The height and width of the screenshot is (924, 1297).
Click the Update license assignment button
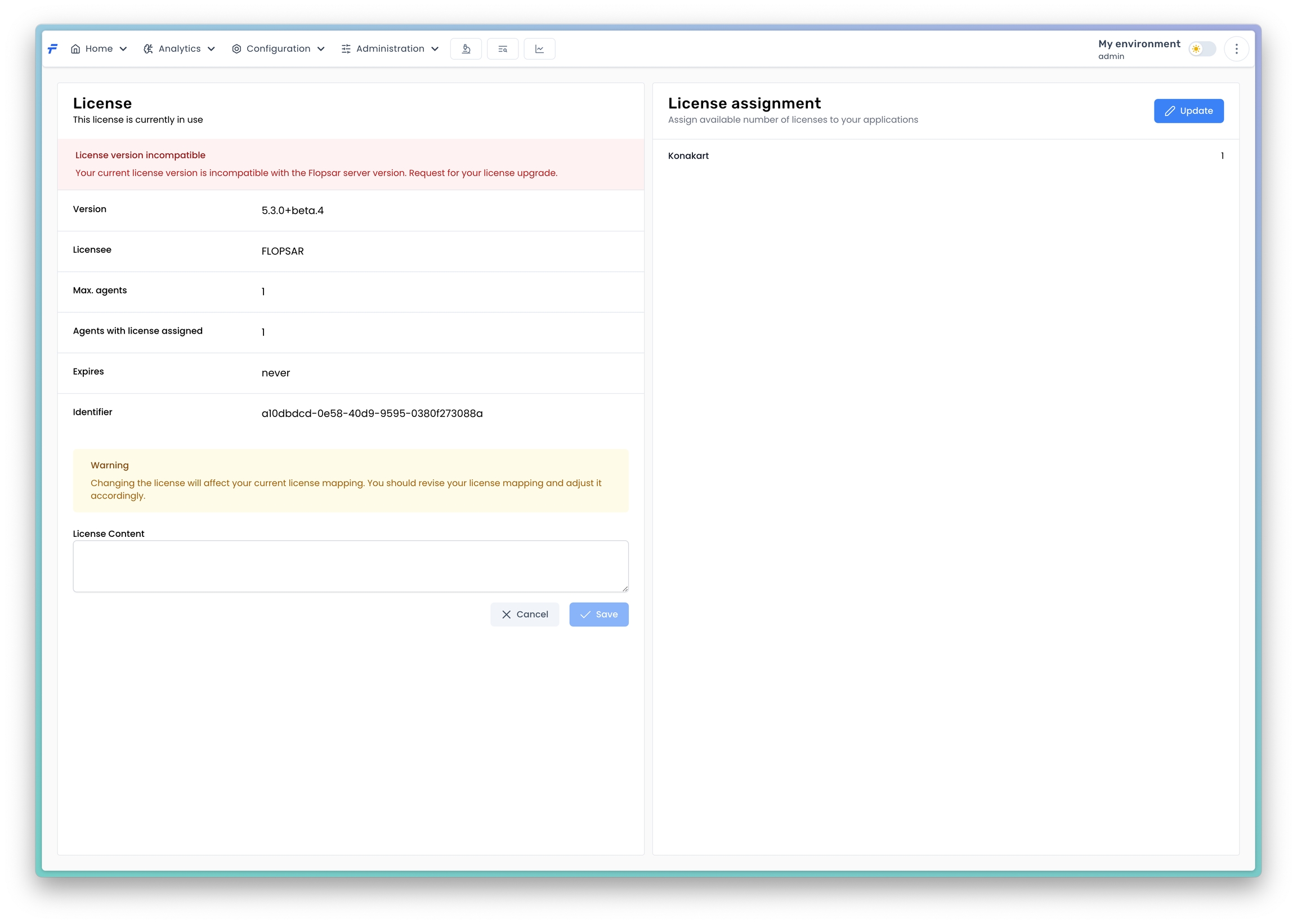click(x=1188, y=111)
